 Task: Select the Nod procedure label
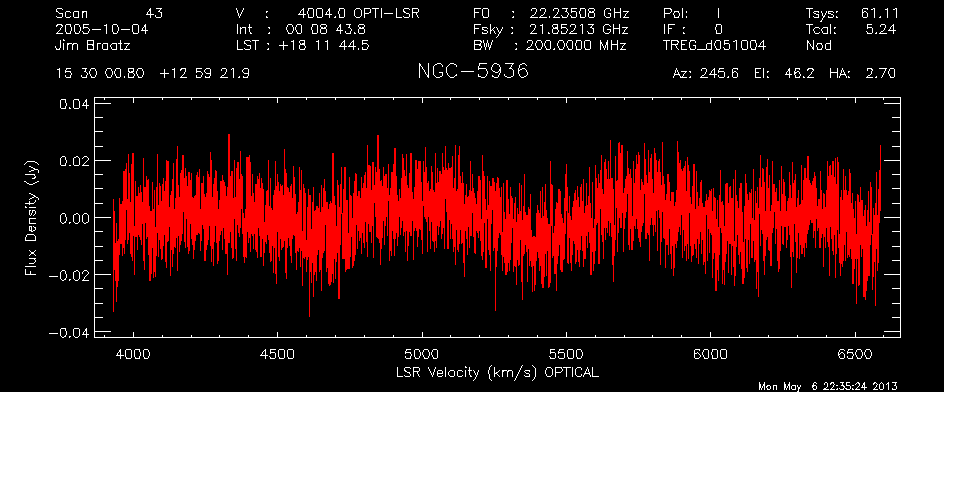coord(819,46)
